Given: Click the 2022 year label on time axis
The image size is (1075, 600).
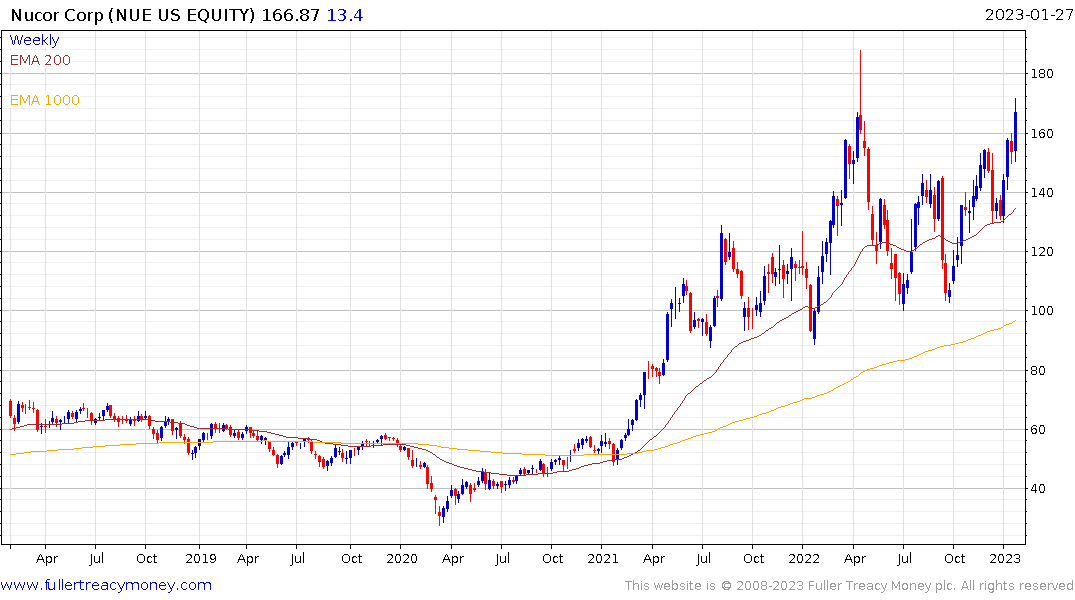Looking at the screenshot, I should coord(804,558).
